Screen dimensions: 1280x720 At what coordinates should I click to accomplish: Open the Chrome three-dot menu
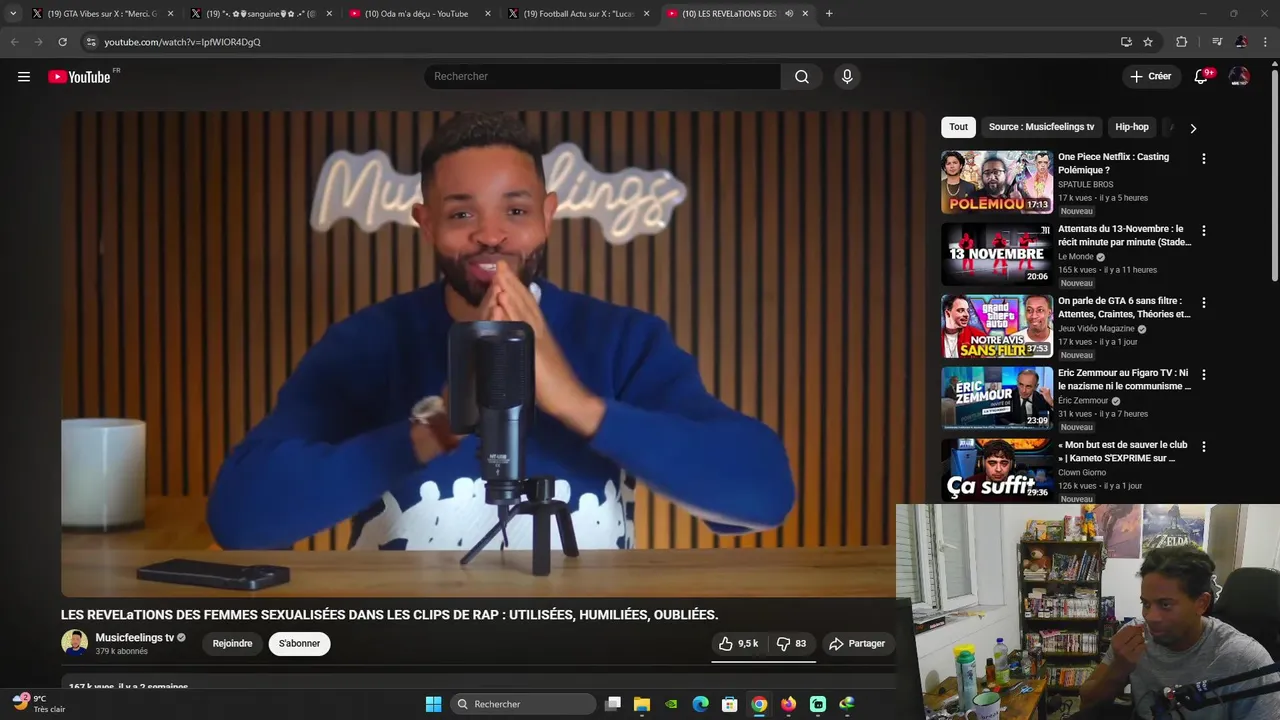click(x=1266, y=42)
